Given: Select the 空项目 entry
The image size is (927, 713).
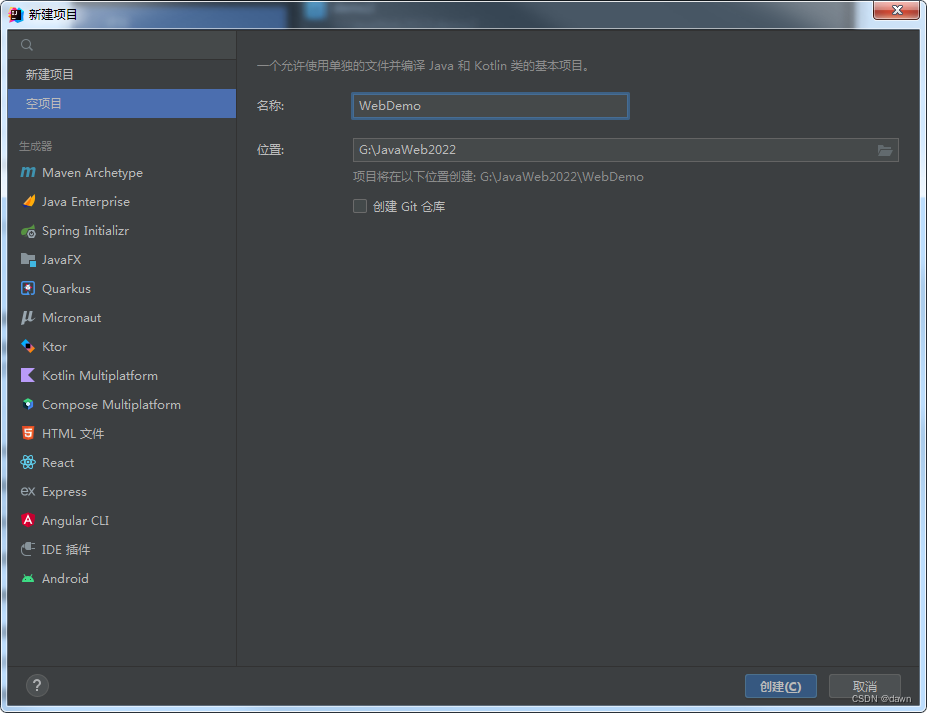Looking at the screenshot, I should (122, 103).
